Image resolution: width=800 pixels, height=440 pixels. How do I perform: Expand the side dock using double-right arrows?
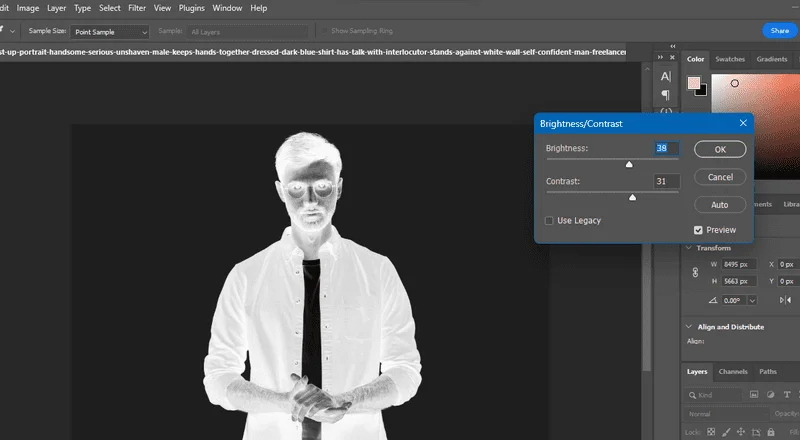pyautogui.click(x=660, y=57)
